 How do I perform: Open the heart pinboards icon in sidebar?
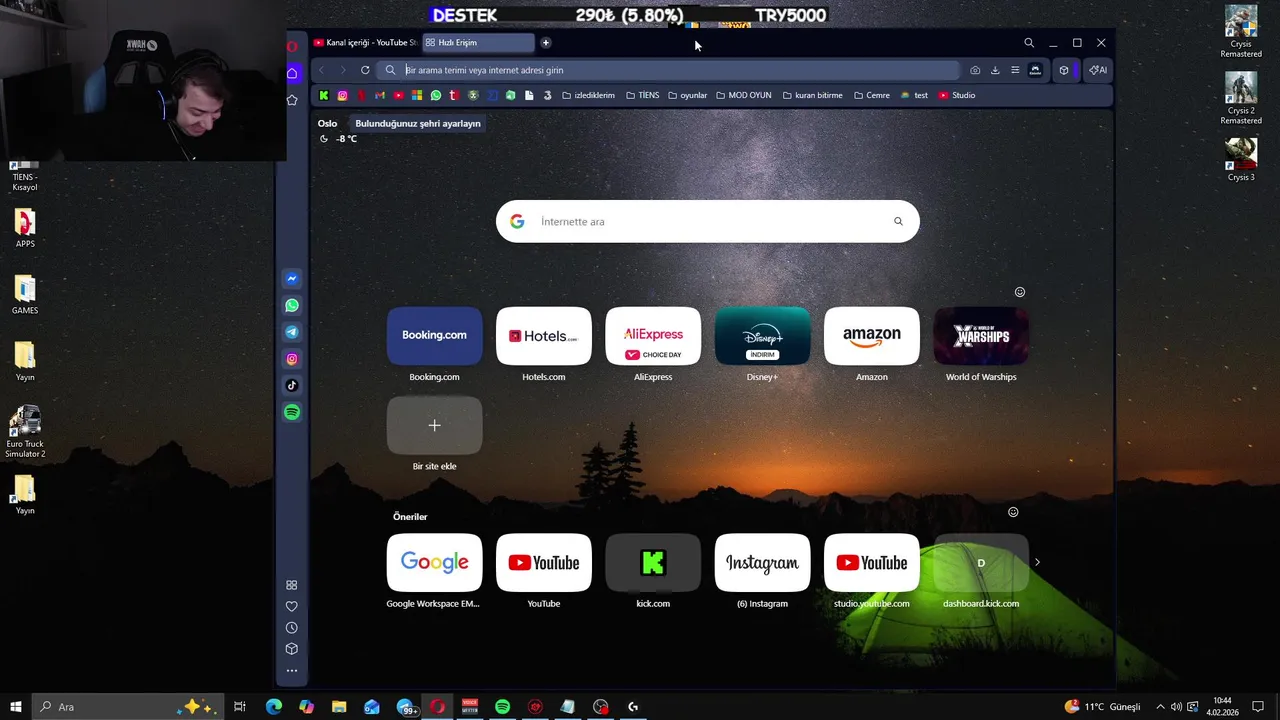click(x=292, y=606)
